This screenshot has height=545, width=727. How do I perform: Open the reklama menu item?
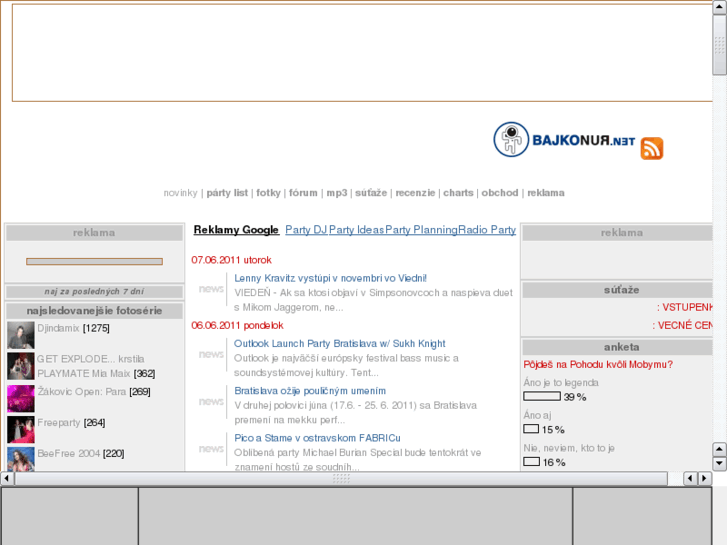point(546,192)
